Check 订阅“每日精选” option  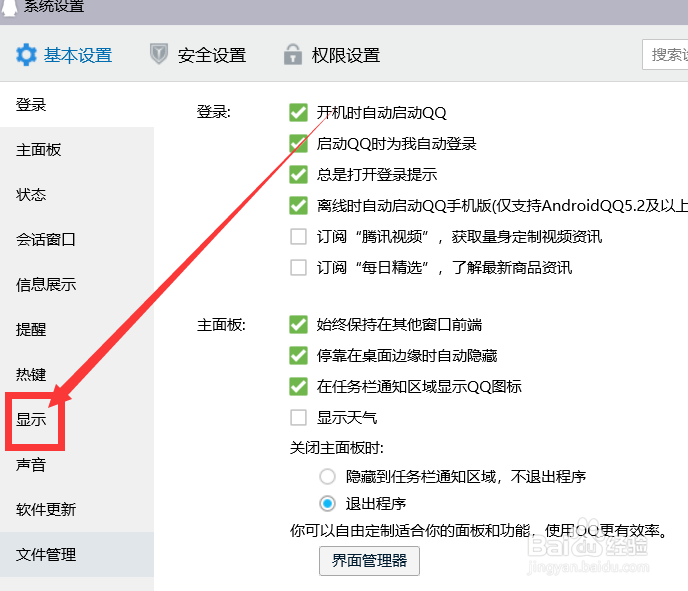tap(298, 267)
